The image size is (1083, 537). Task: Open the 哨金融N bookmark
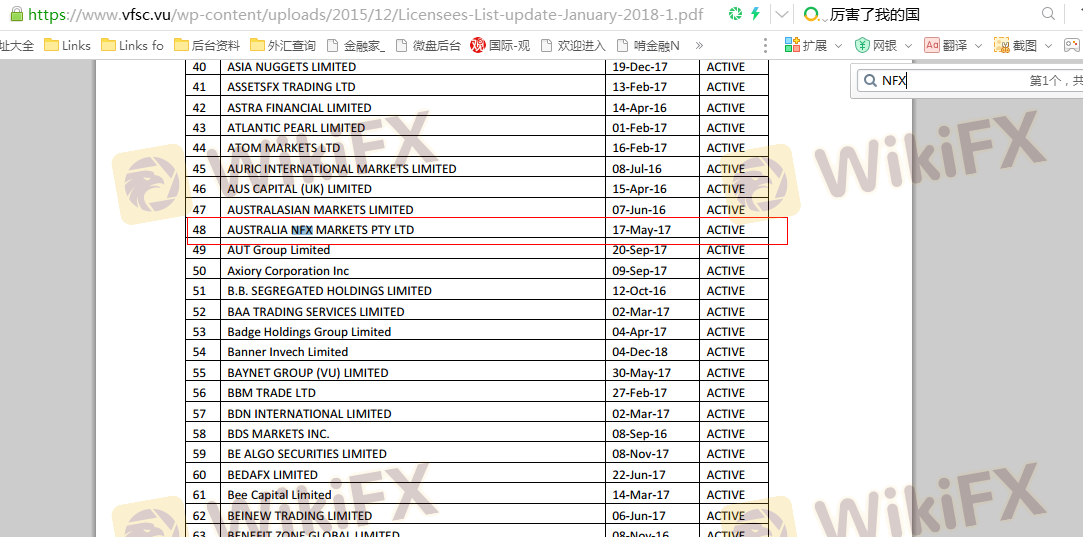coord(647,46)
